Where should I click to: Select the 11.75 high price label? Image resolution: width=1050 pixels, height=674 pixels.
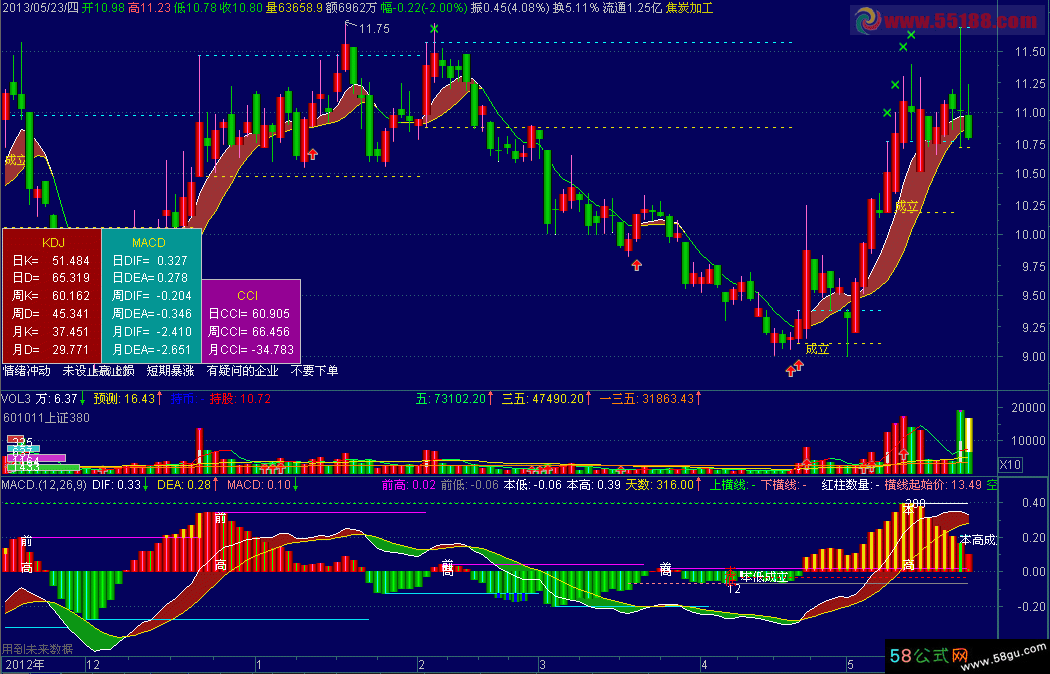[x=374, y=29]
